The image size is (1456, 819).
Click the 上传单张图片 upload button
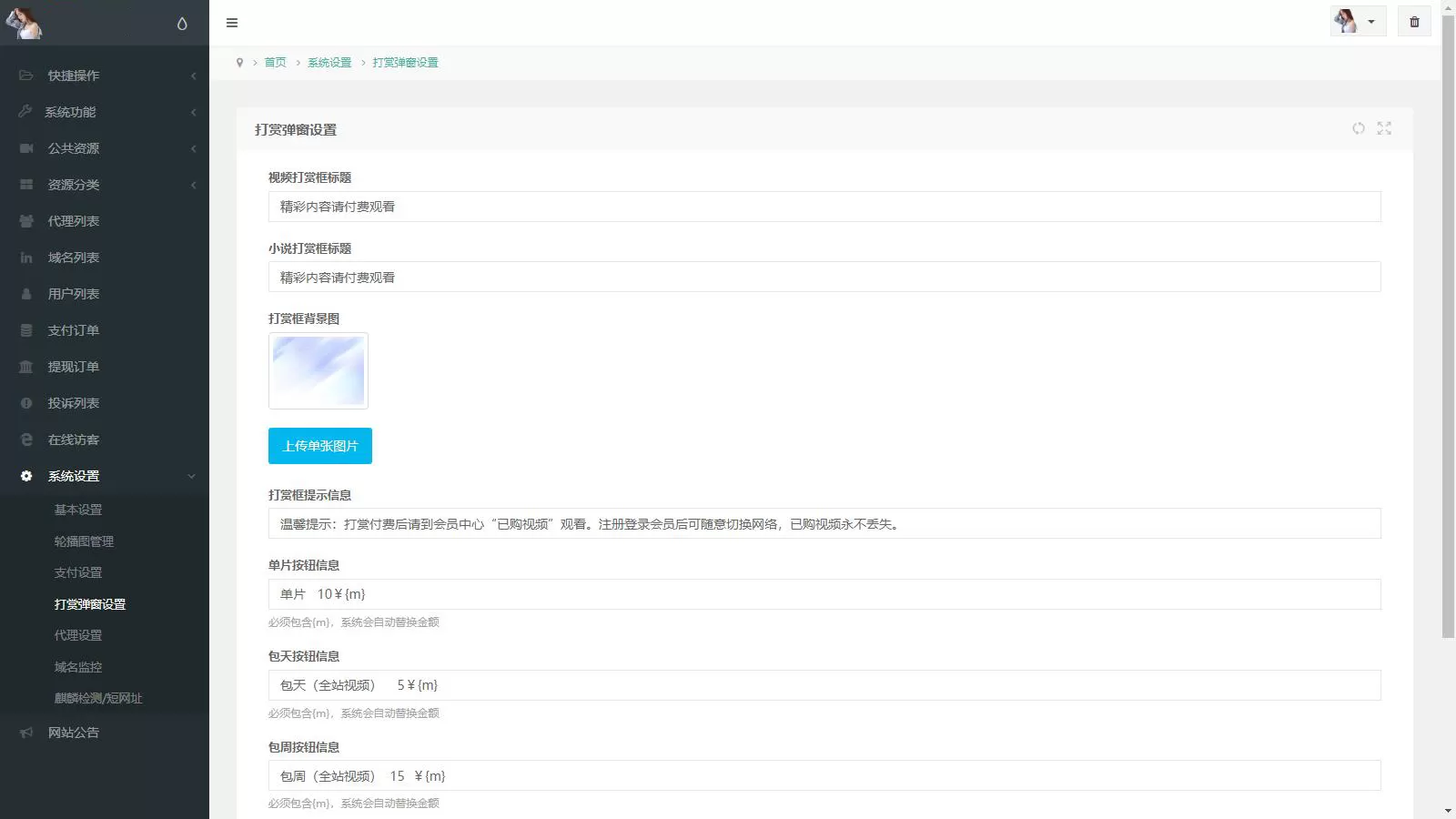pyautogui.click(x=320, y=446)
